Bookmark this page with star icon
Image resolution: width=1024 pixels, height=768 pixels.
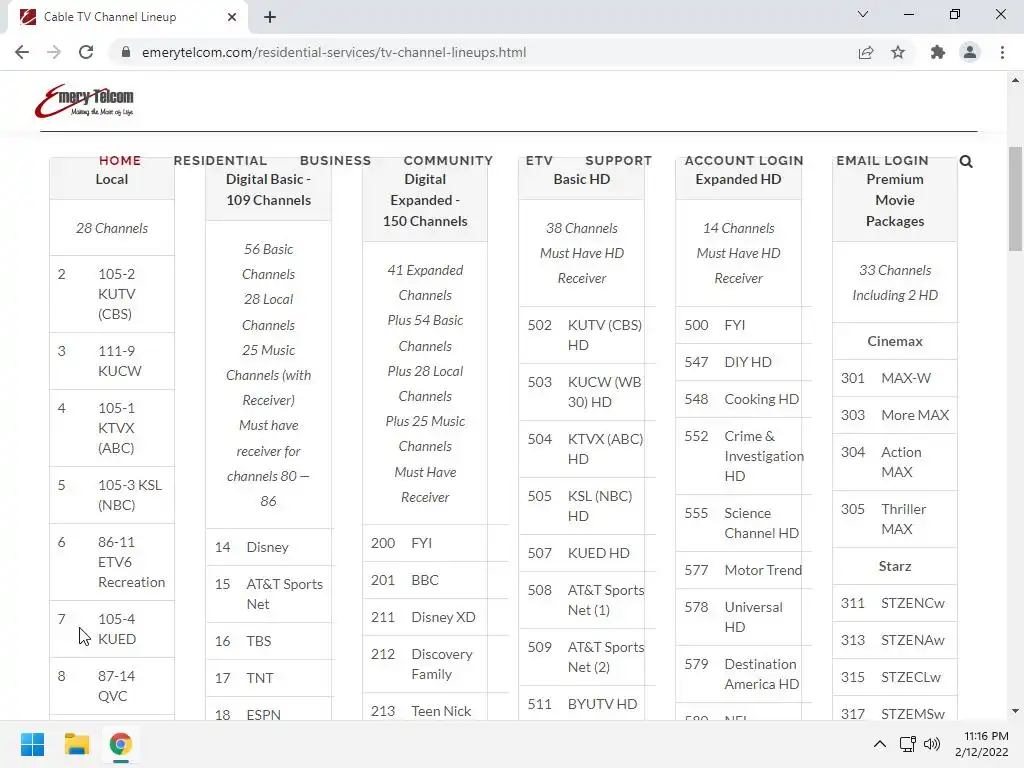(898, 52)
